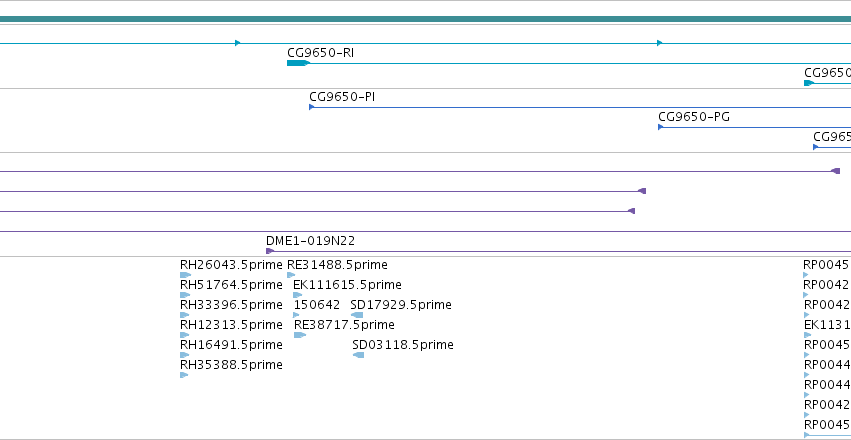The height and width of the screenshot is (440, 851).
Task: Click the DME1-019N22 label
Action: (310, 240)
